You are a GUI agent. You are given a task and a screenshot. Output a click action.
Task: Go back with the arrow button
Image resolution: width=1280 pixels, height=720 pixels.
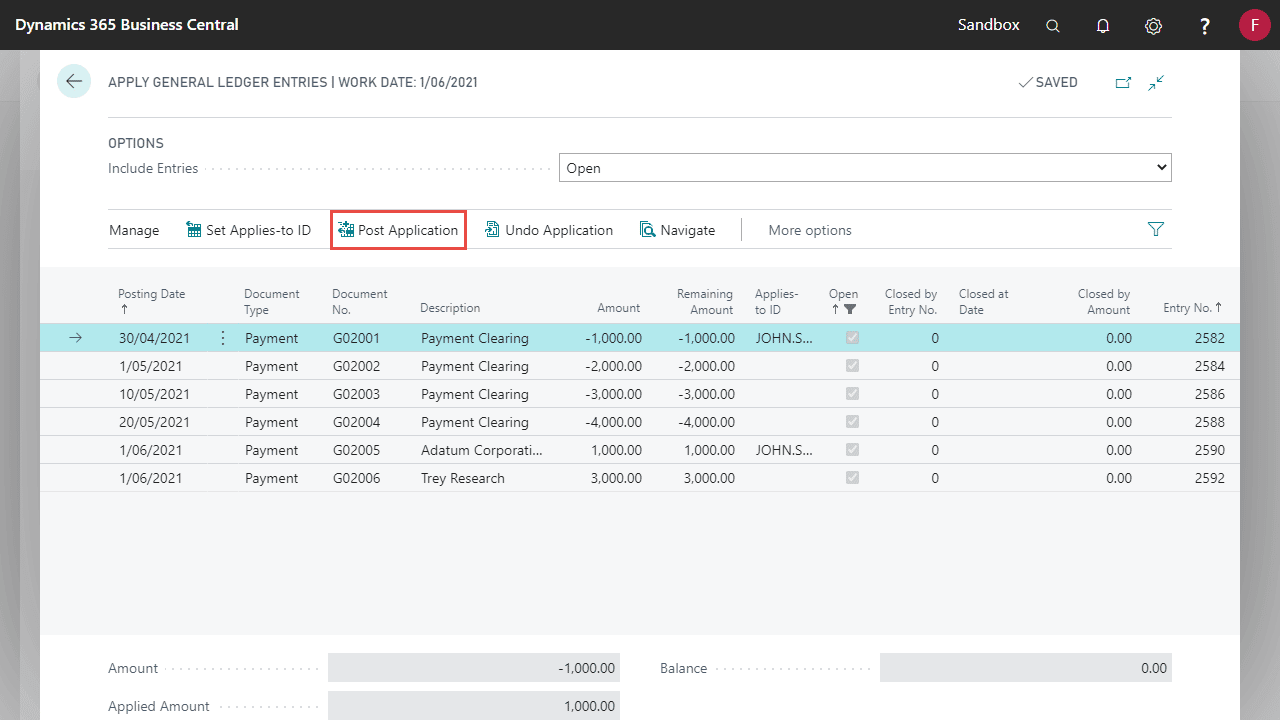pyautogui.click(x=74, y=81)
